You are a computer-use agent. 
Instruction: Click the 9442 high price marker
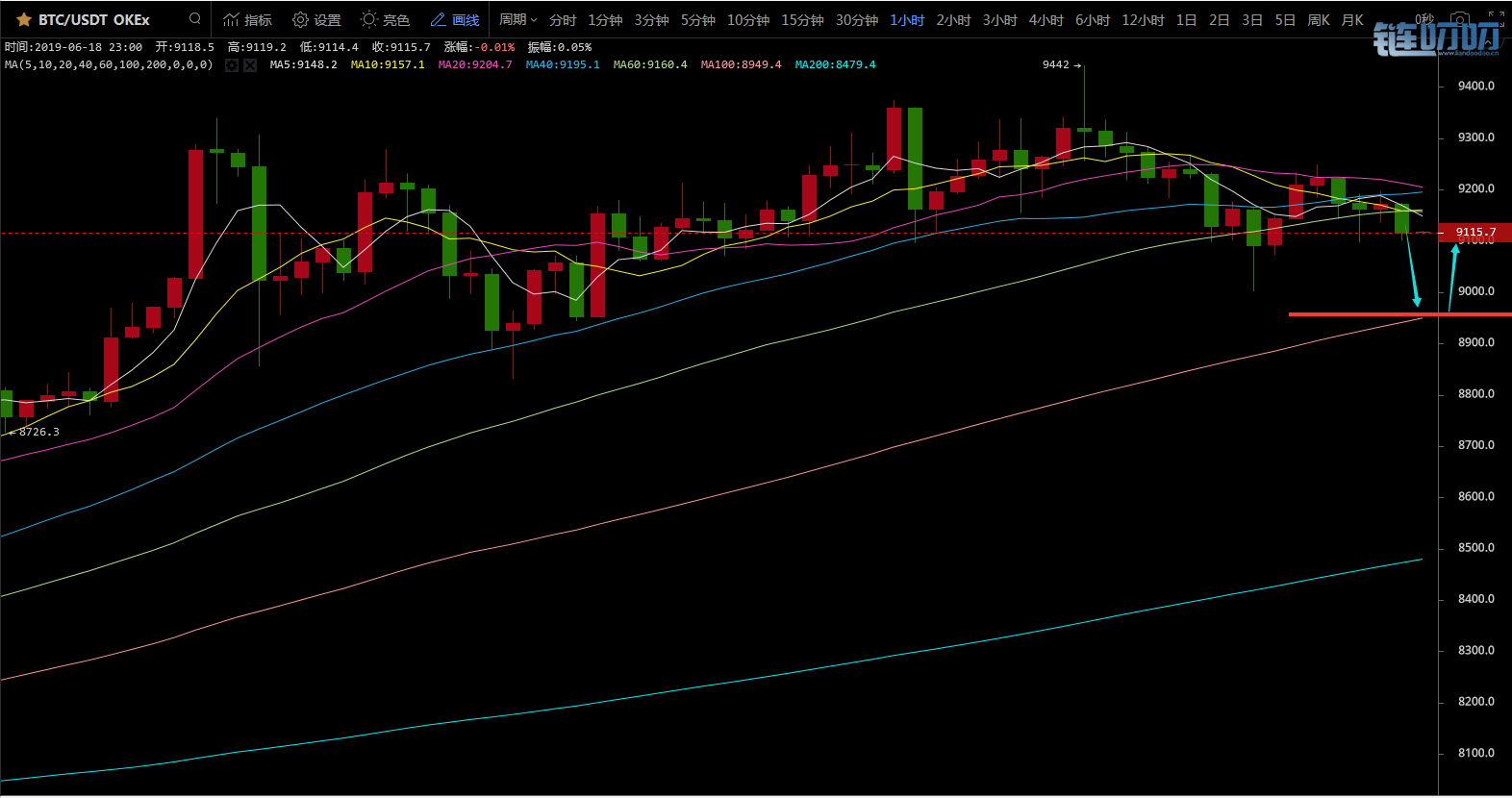point(1062,64)
